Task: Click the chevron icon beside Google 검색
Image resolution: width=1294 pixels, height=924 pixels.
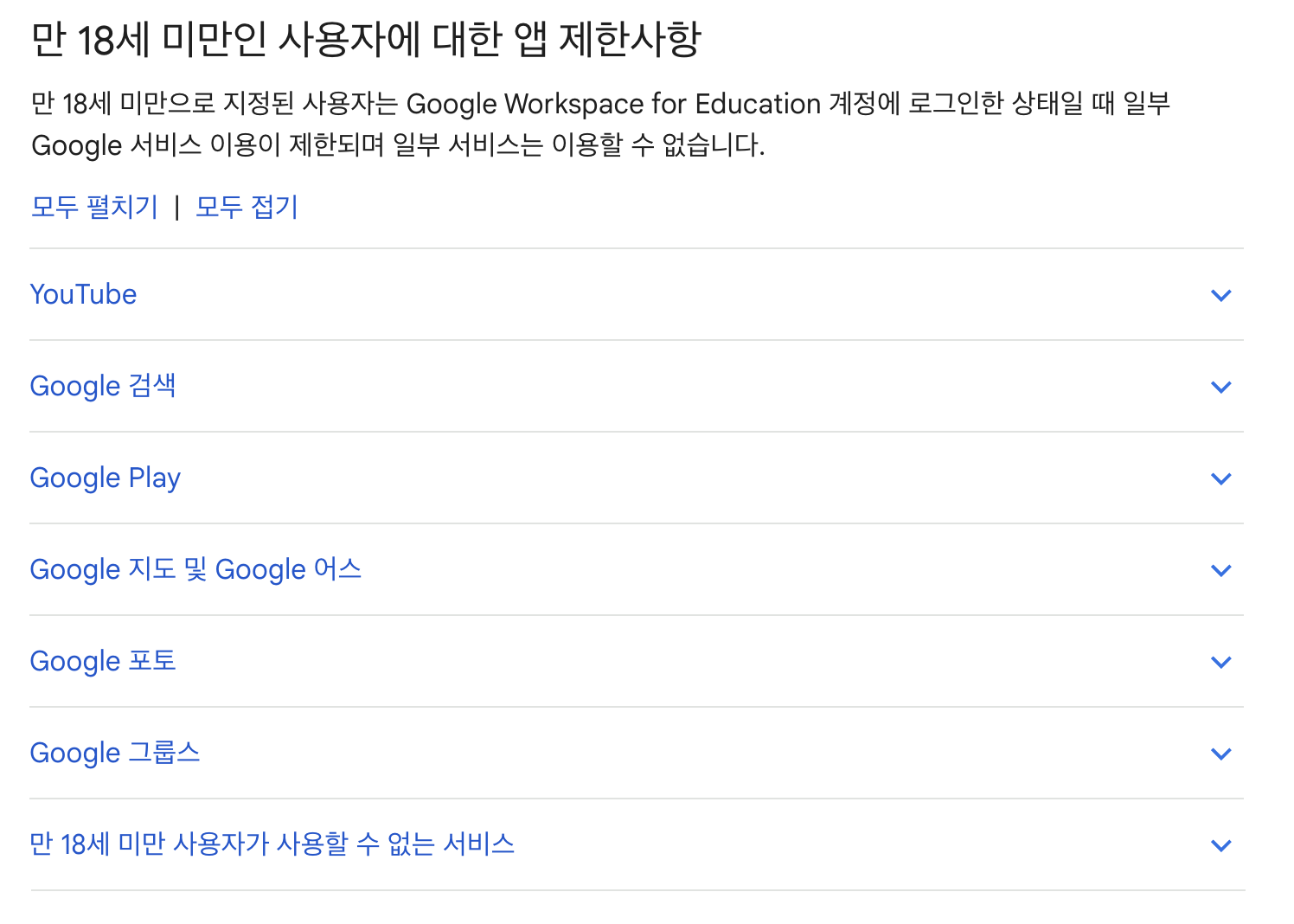Action: click(1220, 387)
